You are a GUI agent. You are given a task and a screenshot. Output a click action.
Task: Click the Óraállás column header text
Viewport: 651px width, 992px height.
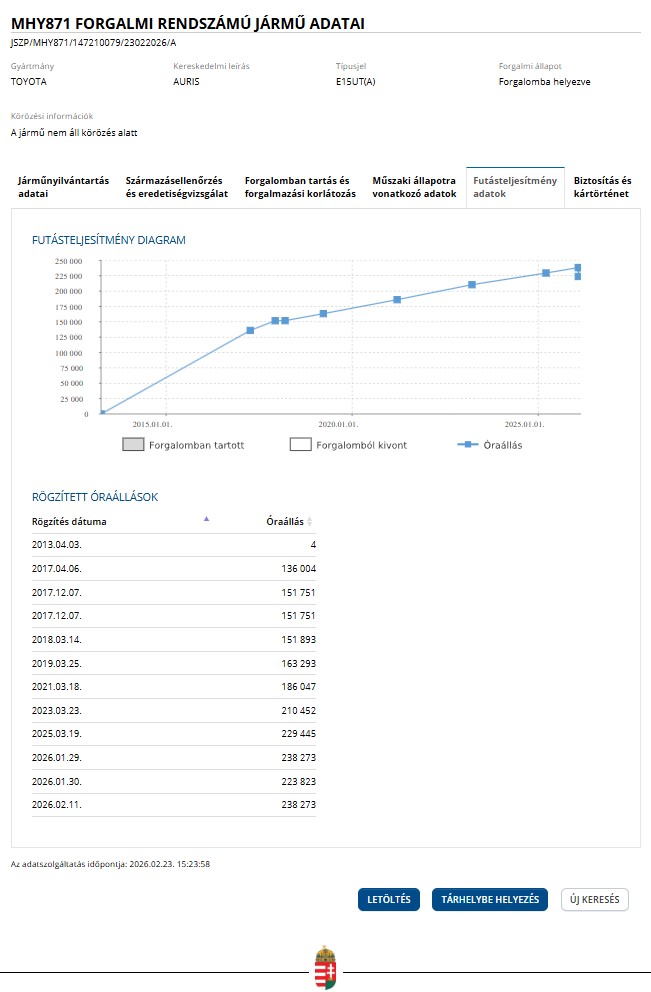pos(284,522)
